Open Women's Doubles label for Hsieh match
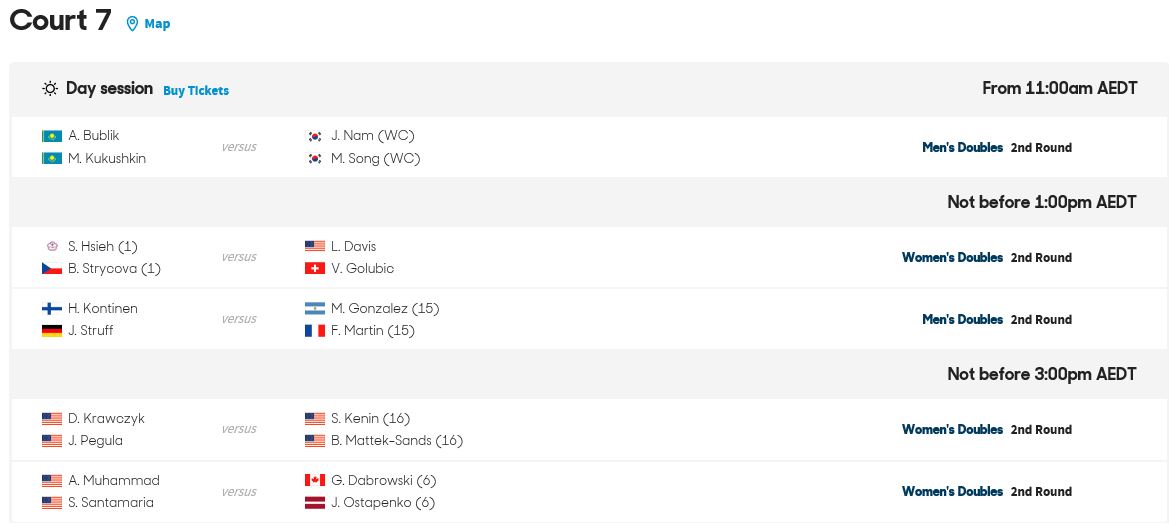1169x523 pixels. 953,258
